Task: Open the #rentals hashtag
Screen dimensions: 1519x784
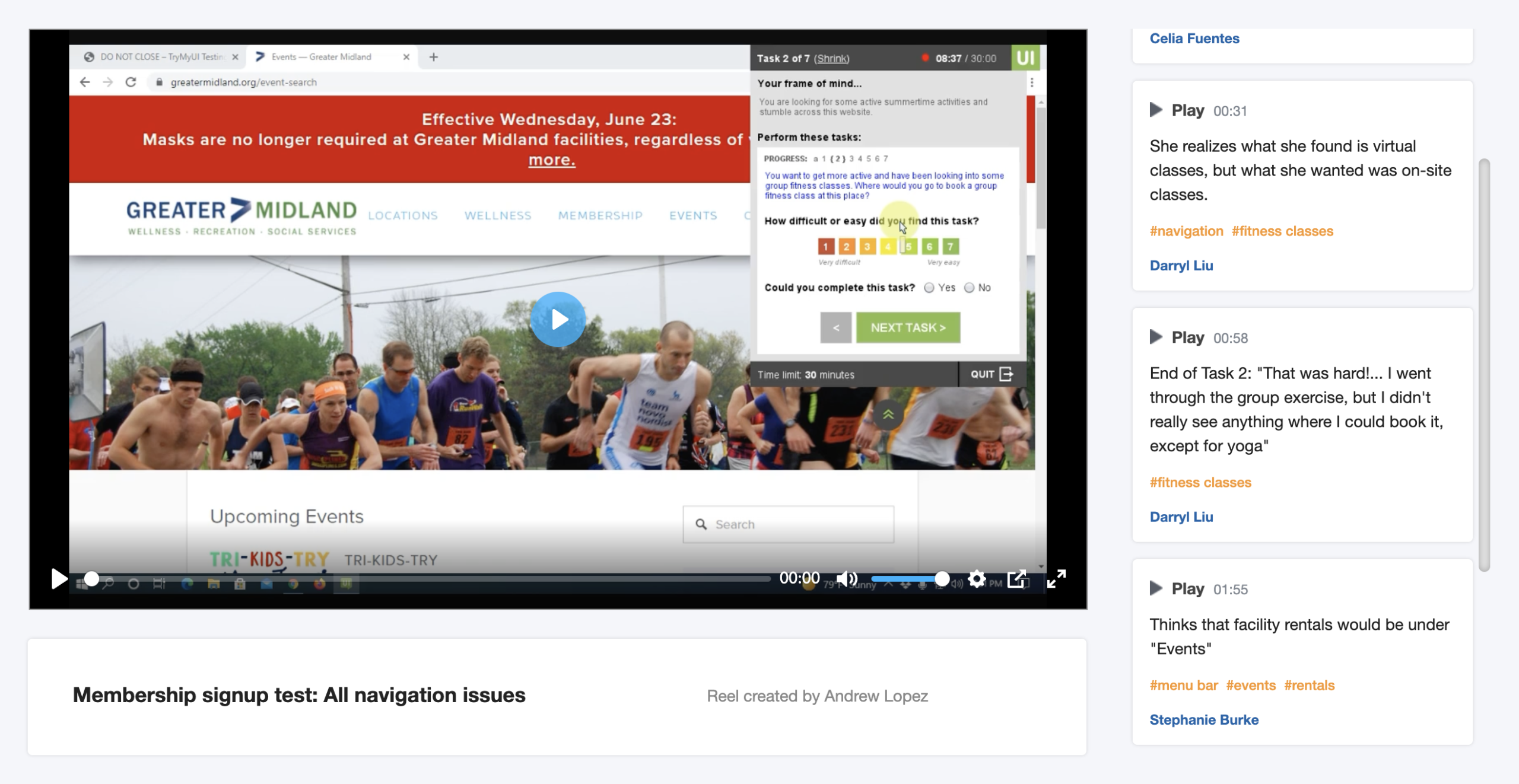Action: point(1310,686)
